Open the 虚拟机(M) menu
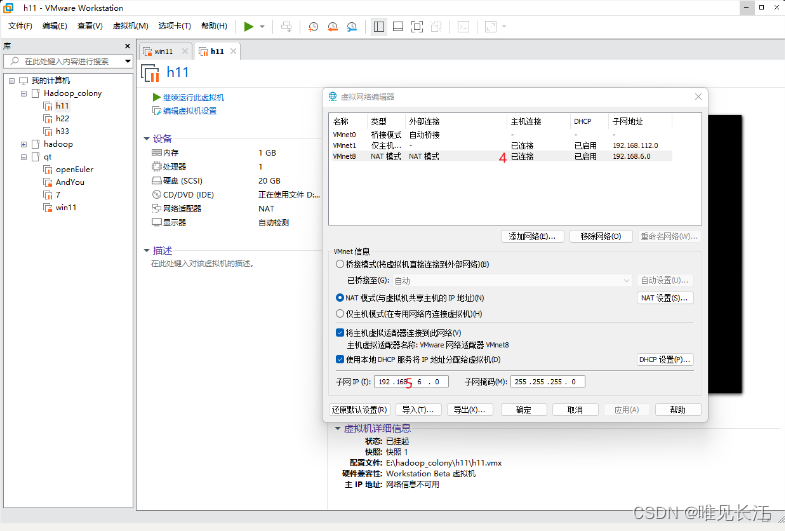 pyautogui.click(x=130, y=26)
